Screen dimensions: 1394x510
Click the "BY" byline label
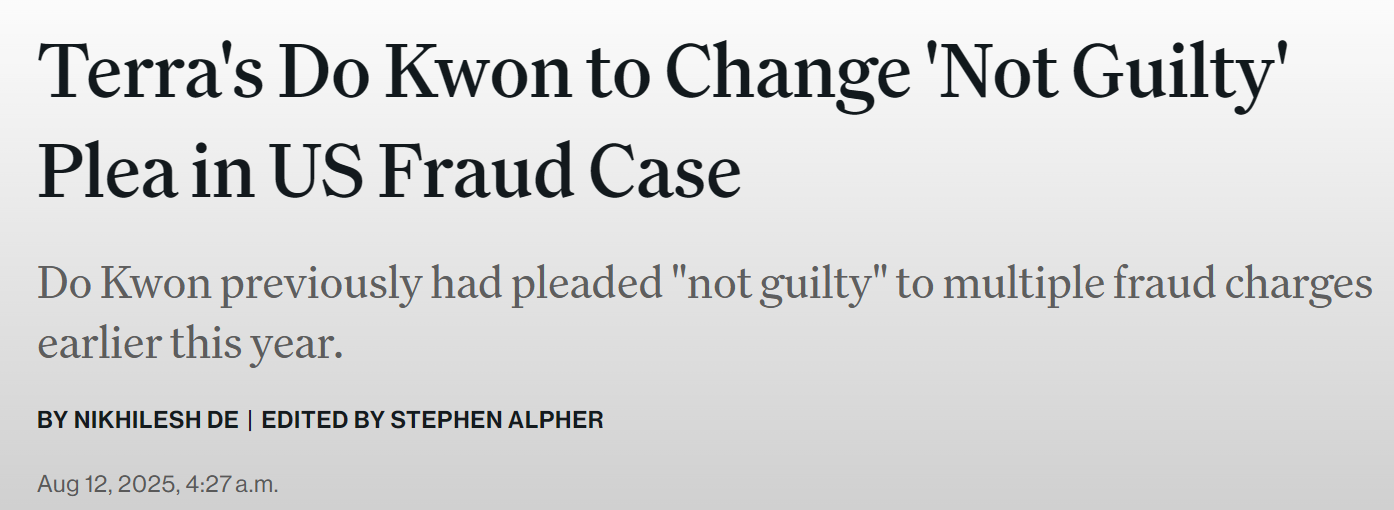(x=51, y=420)
